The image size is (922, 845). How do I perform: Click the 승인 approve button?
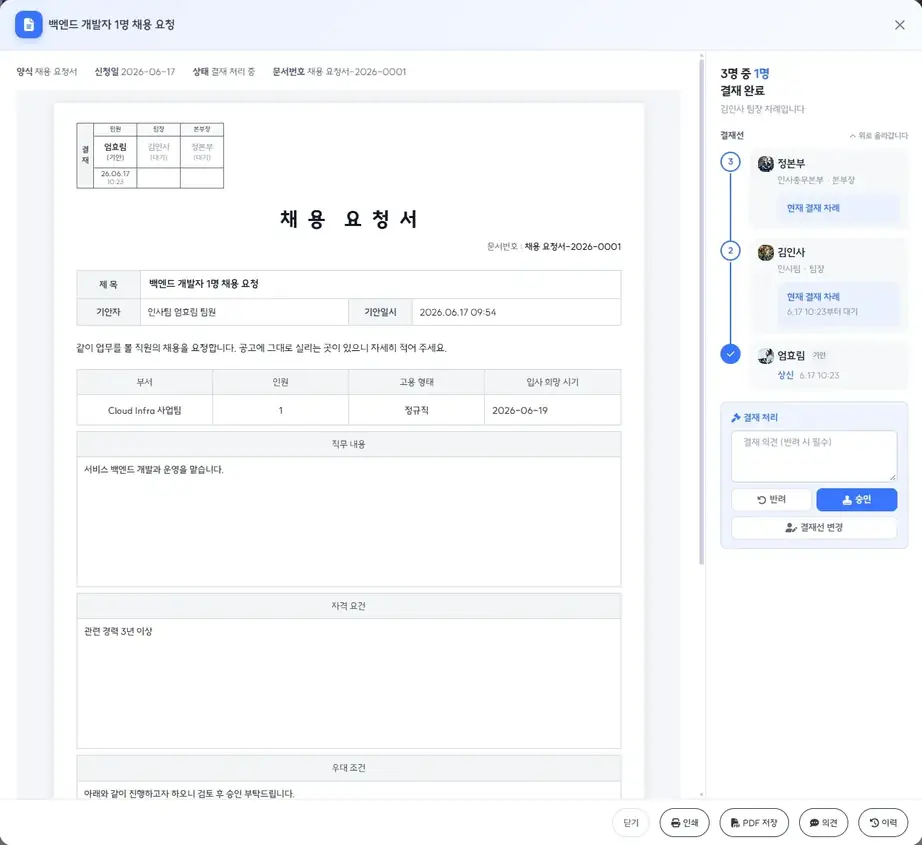pyautogui.click(x=856, y=499)
